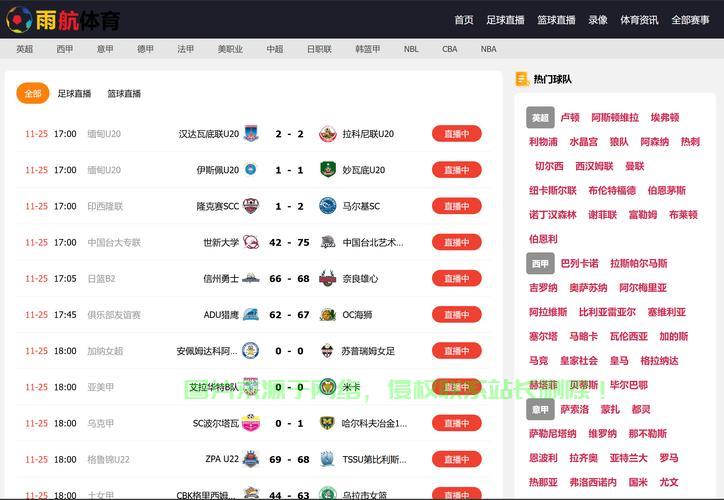This screenshot has width=724, height=500.
Task: Click the 中国台北艺术 team logo
Action: point(328,242)
